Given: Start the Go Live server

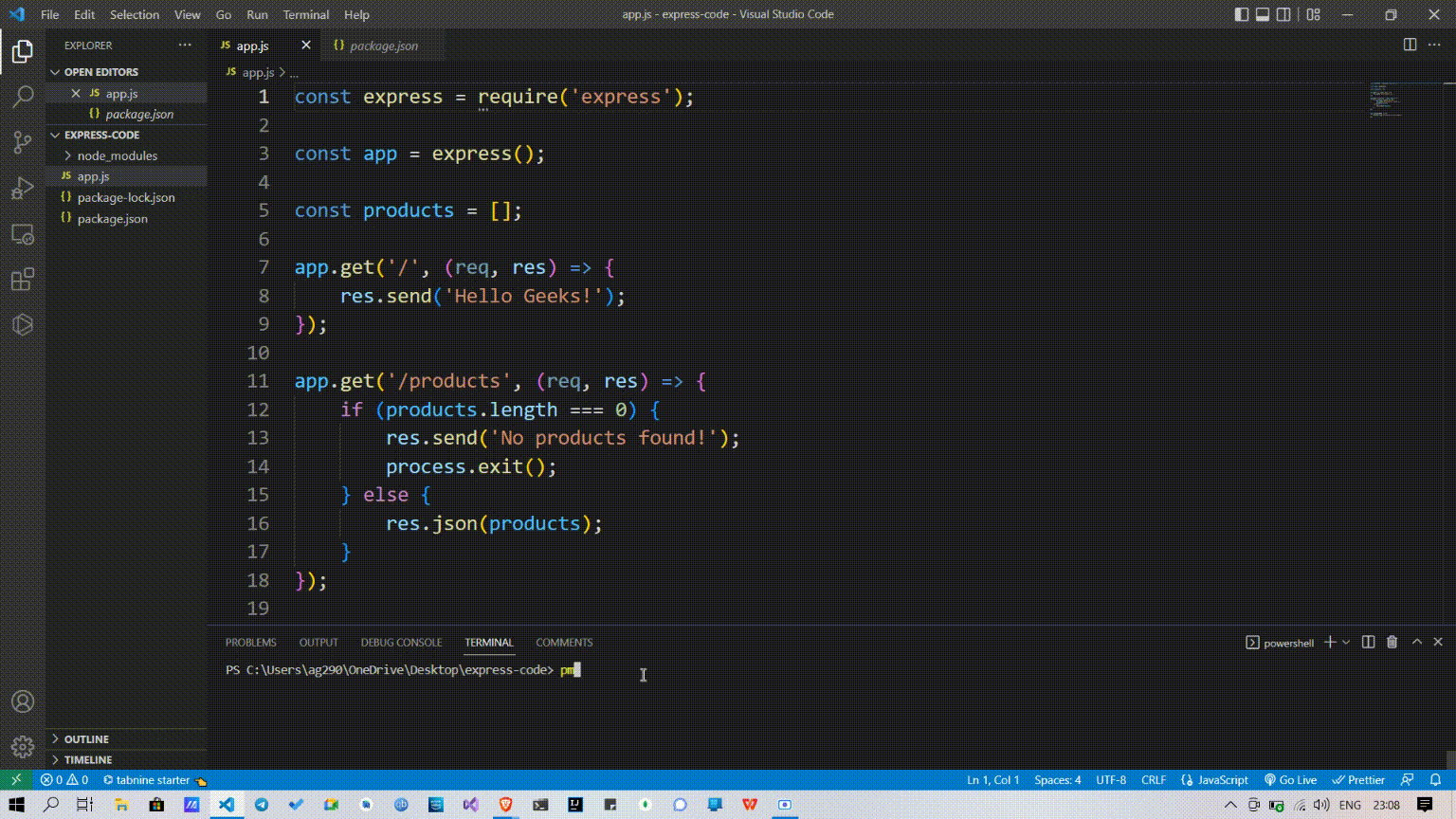Looking at the screenshot, I should click(x=1290, y=779).
